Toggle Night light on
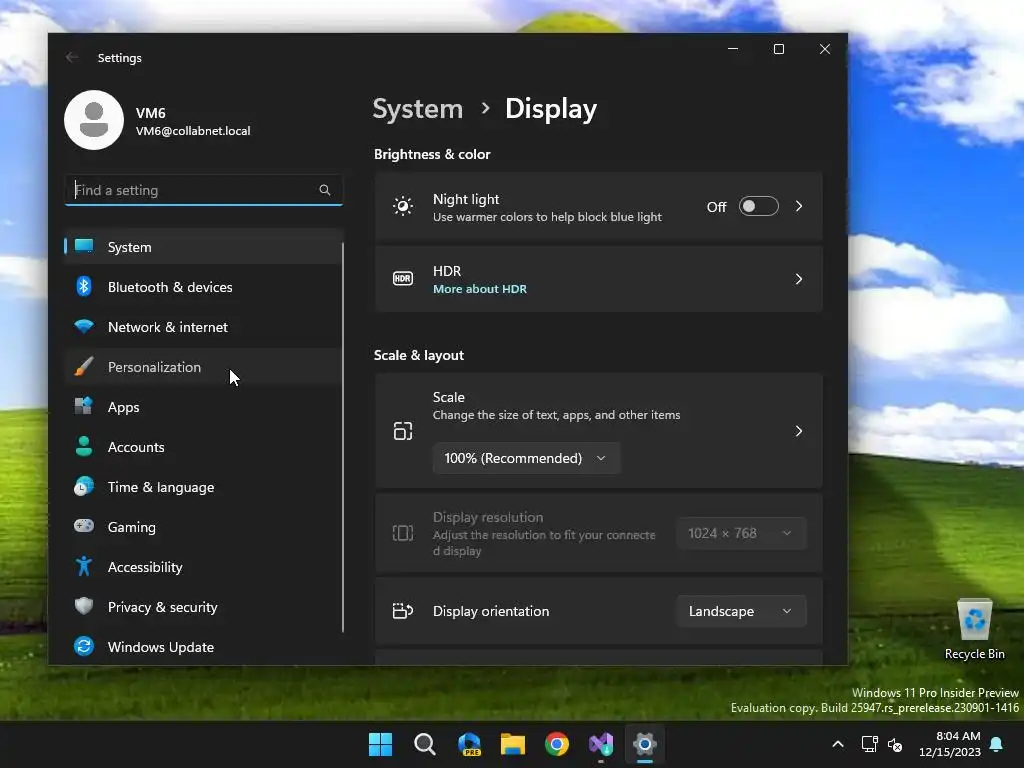 point(758,206)
